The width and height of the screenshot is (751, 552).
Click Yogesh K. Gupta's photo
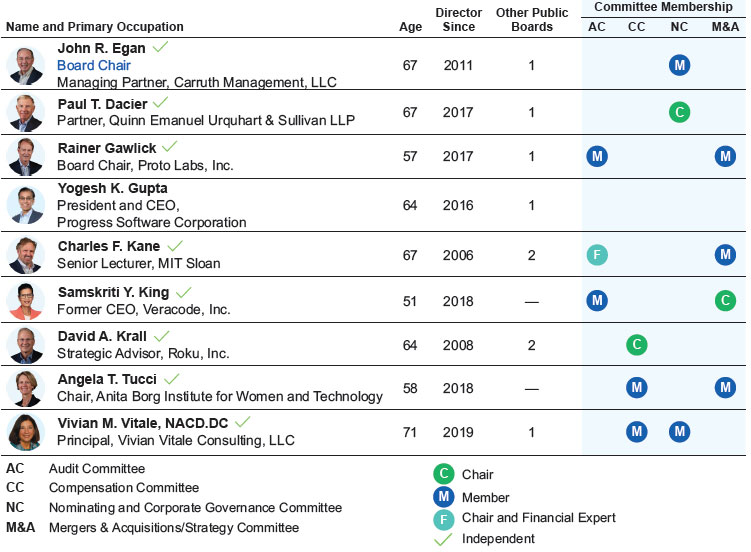(x=25, y=204)
